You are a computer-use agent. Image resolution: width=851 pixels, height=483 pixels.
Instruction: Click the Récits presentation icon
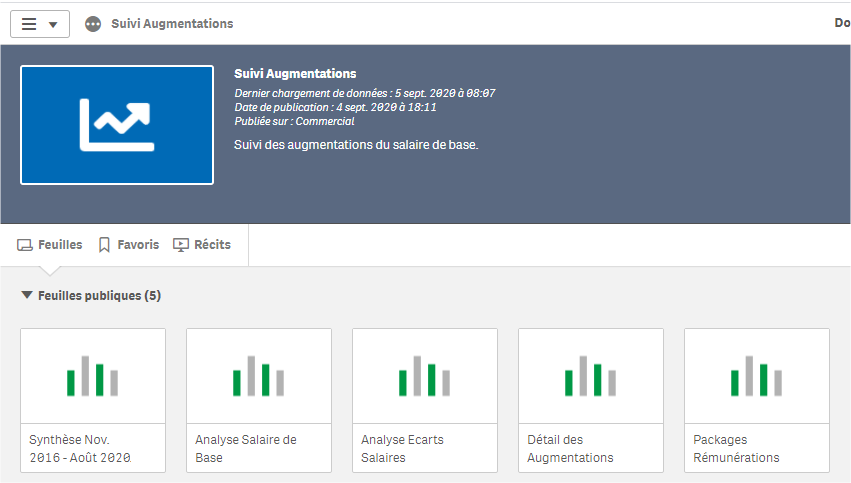pos(181,245)
